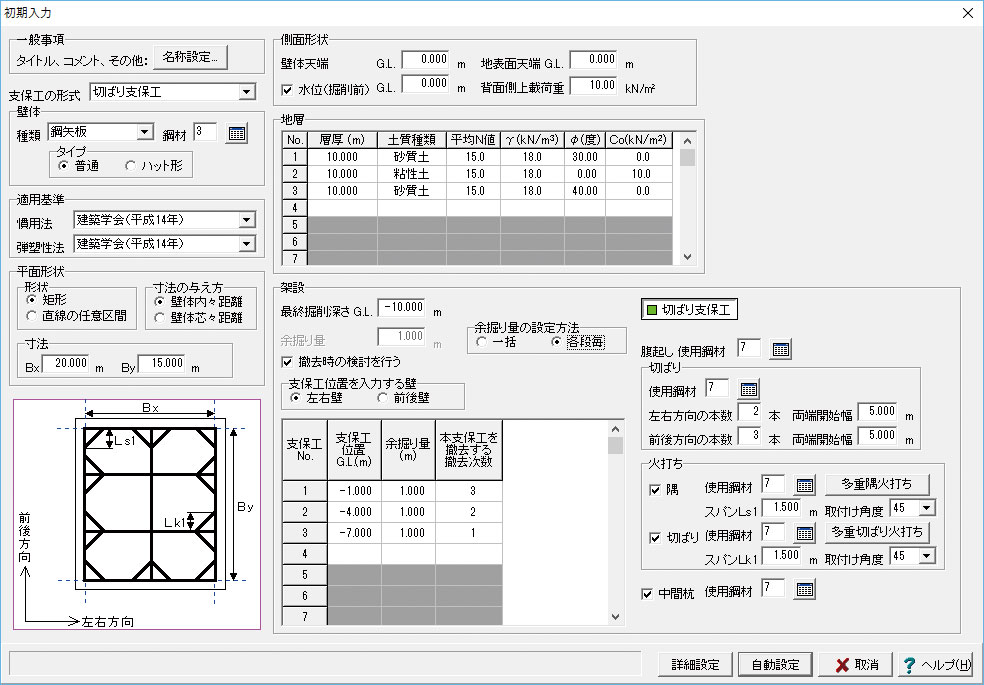This screenshot has height=685, width=984.
Task: Click table icon for 左右方向の本数
Action: 750,413
